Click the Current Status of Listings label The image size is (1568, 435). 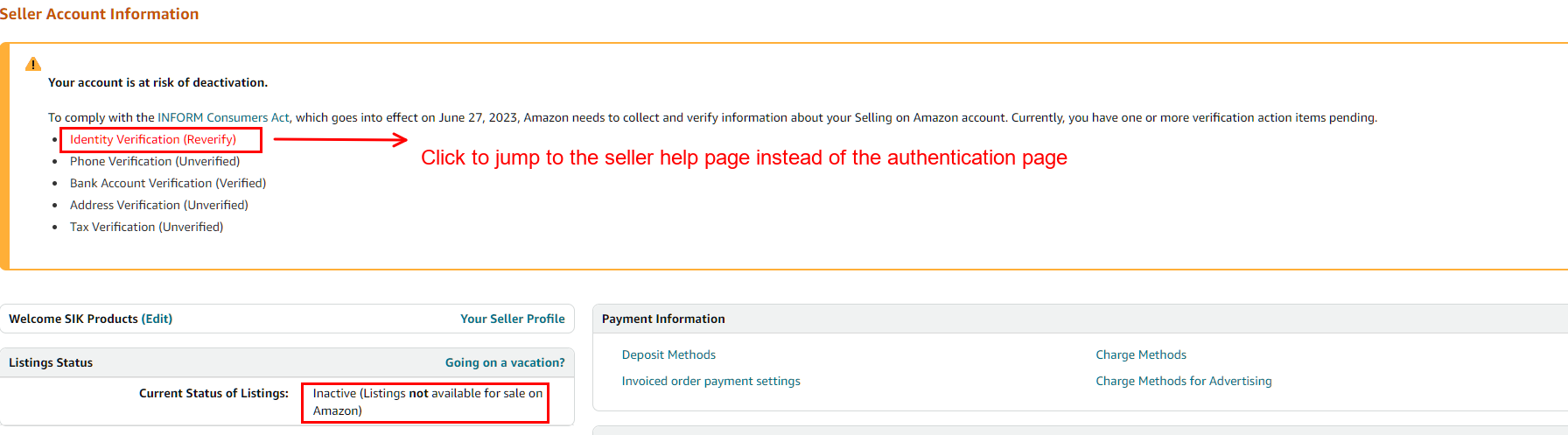click(213, 393)
